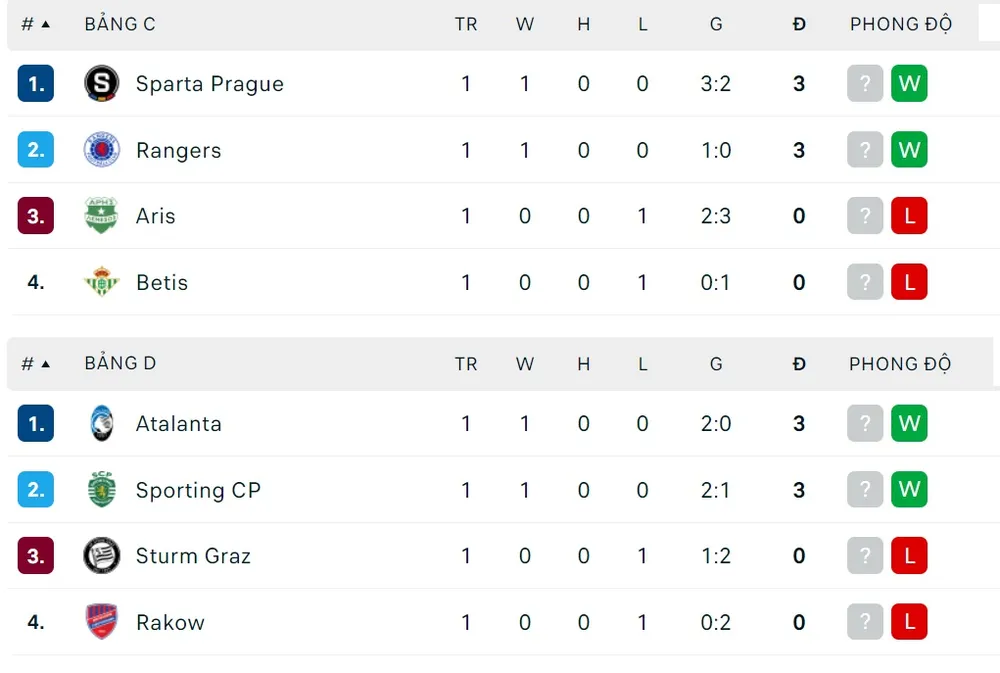Select the TR column header in Bảng C

pyautogui.click(x=466, y=24)
